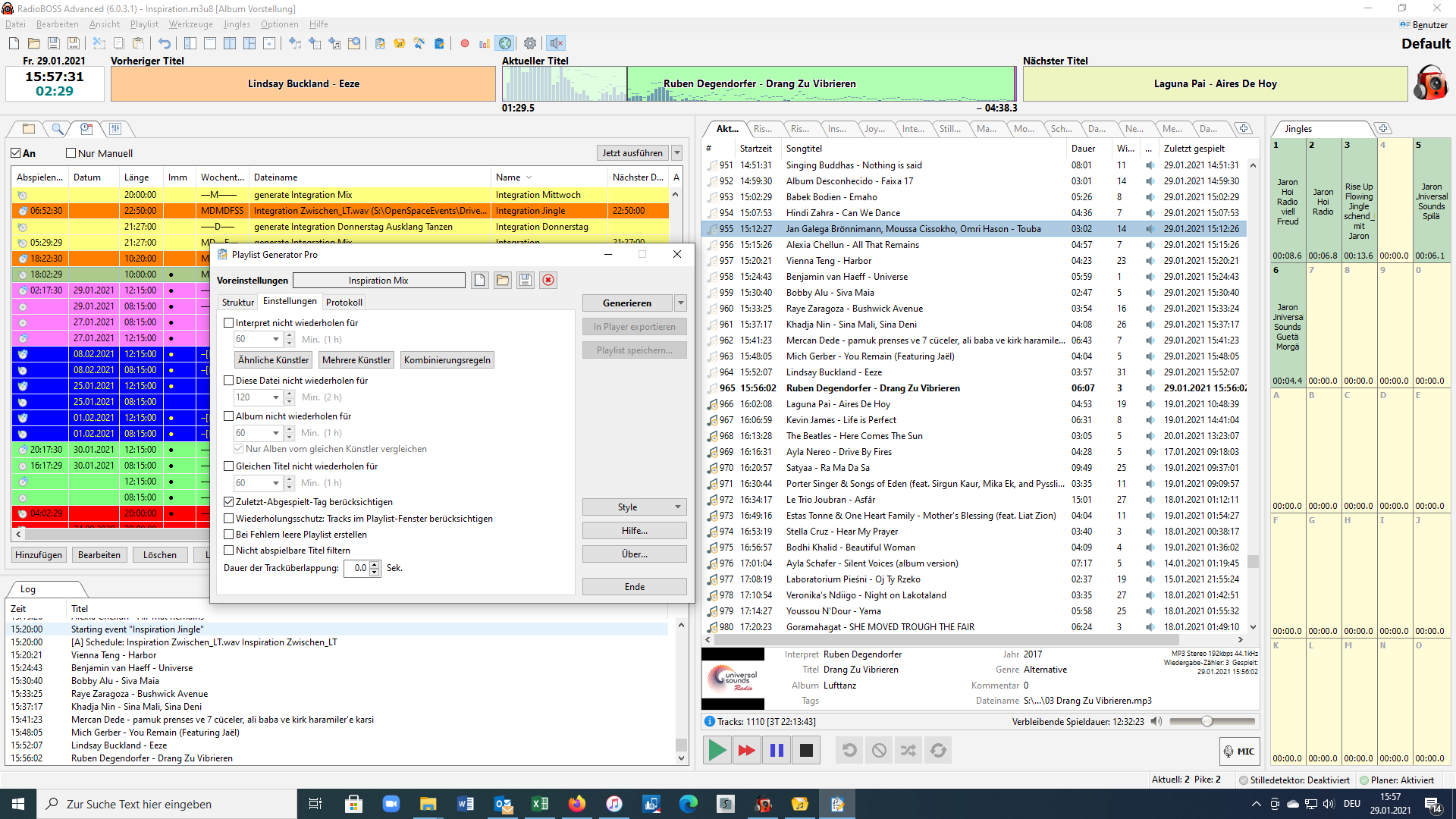The width and height of the screenshot is (1456, 819).
Task: Enable the 'Nur Manuell' checkbox
Action: (71, 153)
